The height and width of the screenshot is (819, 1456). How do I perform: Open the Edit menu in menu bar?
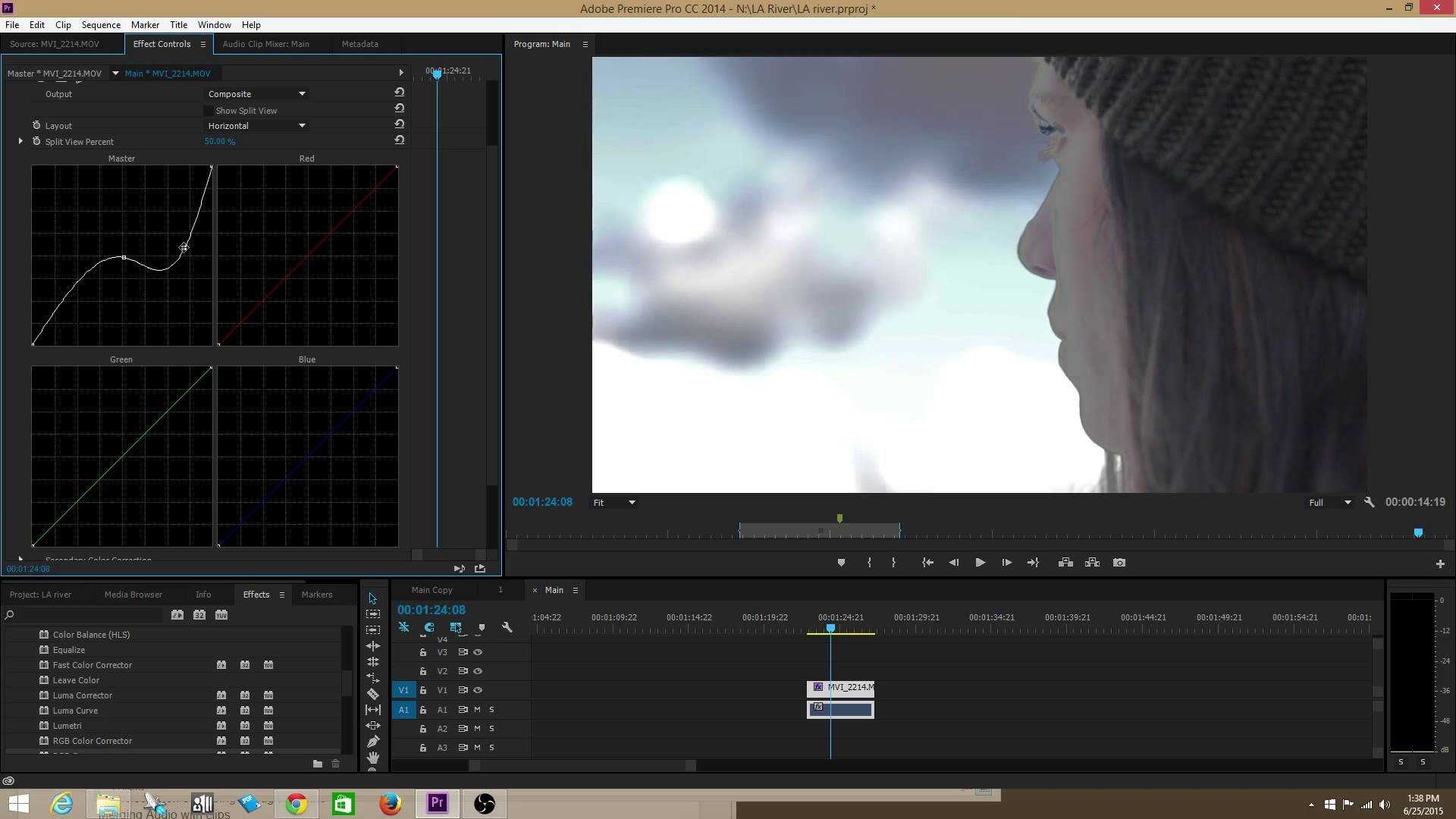point(36,24)
